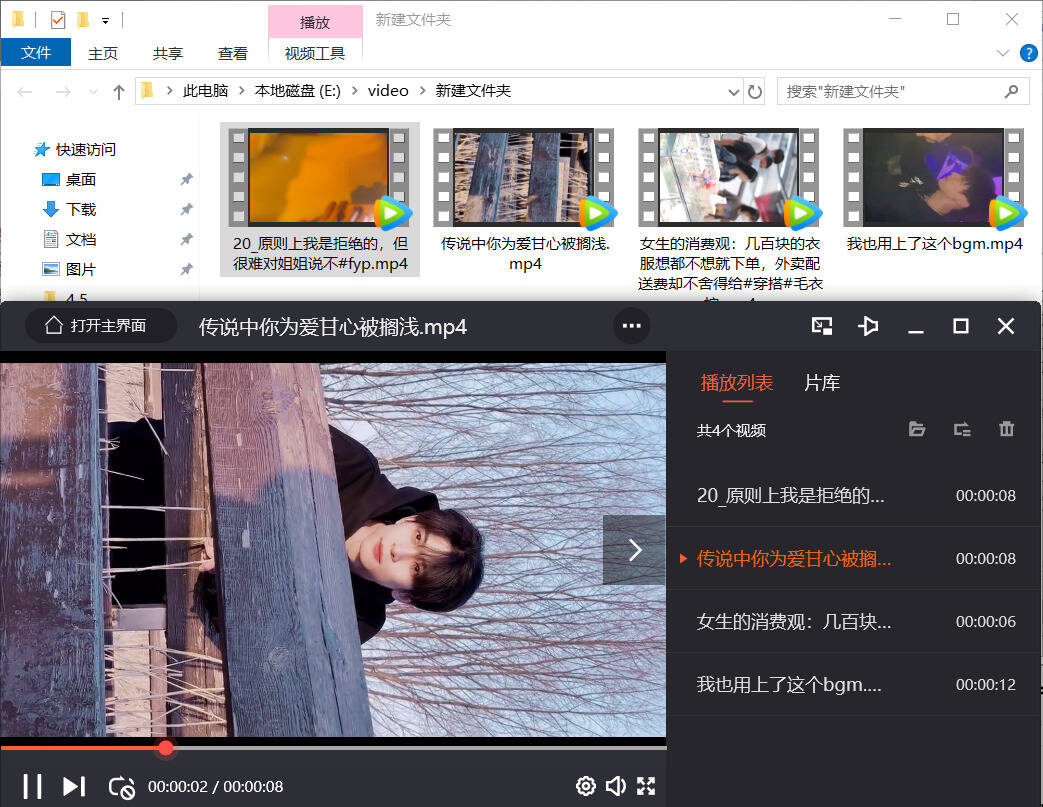Viewport: 1043px width, 807px height.
Task: Switch to mini player mode
Action: (x=822, y=326)
